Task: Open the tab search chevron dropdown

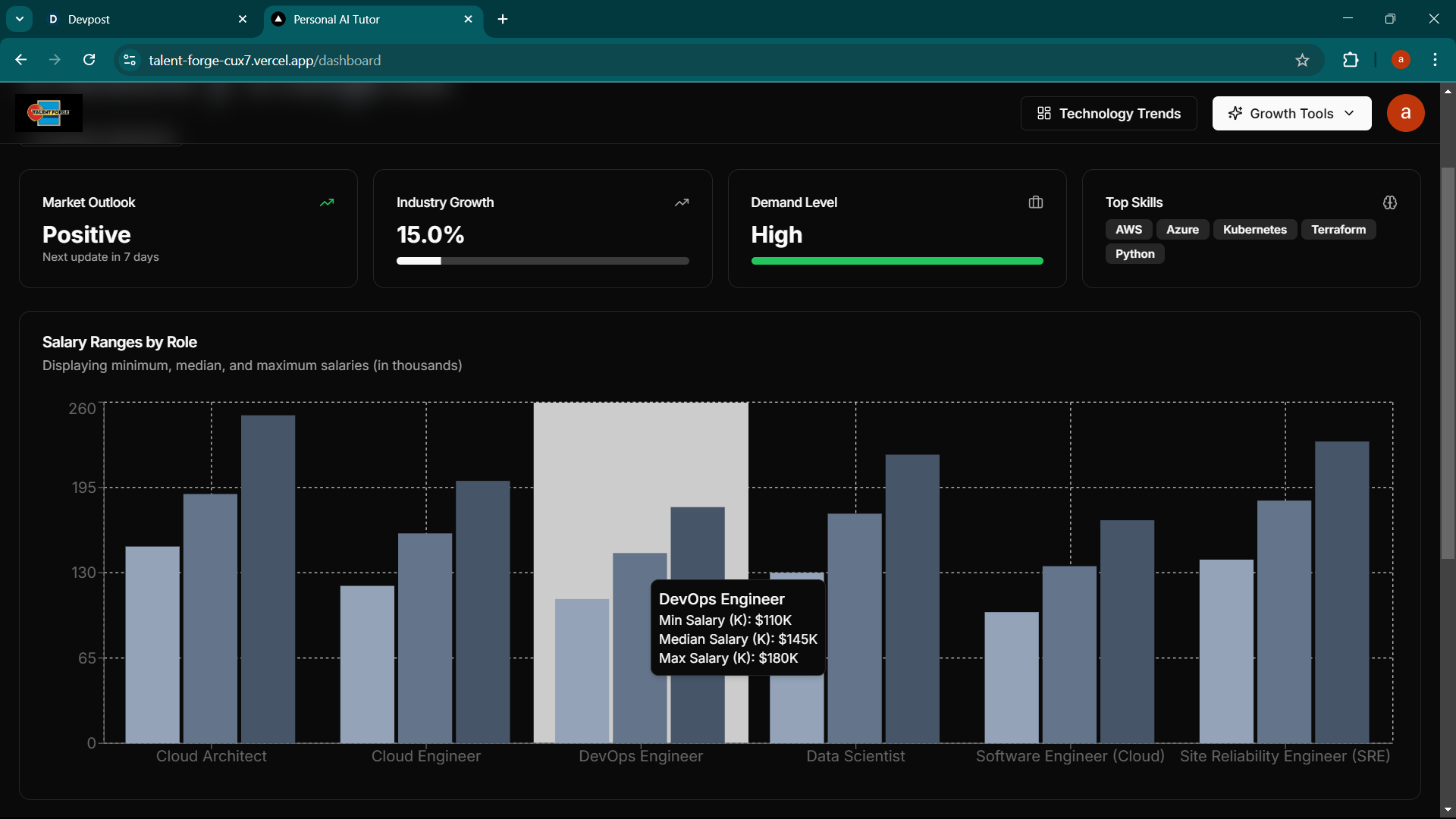Action: (x=20, y=19)
